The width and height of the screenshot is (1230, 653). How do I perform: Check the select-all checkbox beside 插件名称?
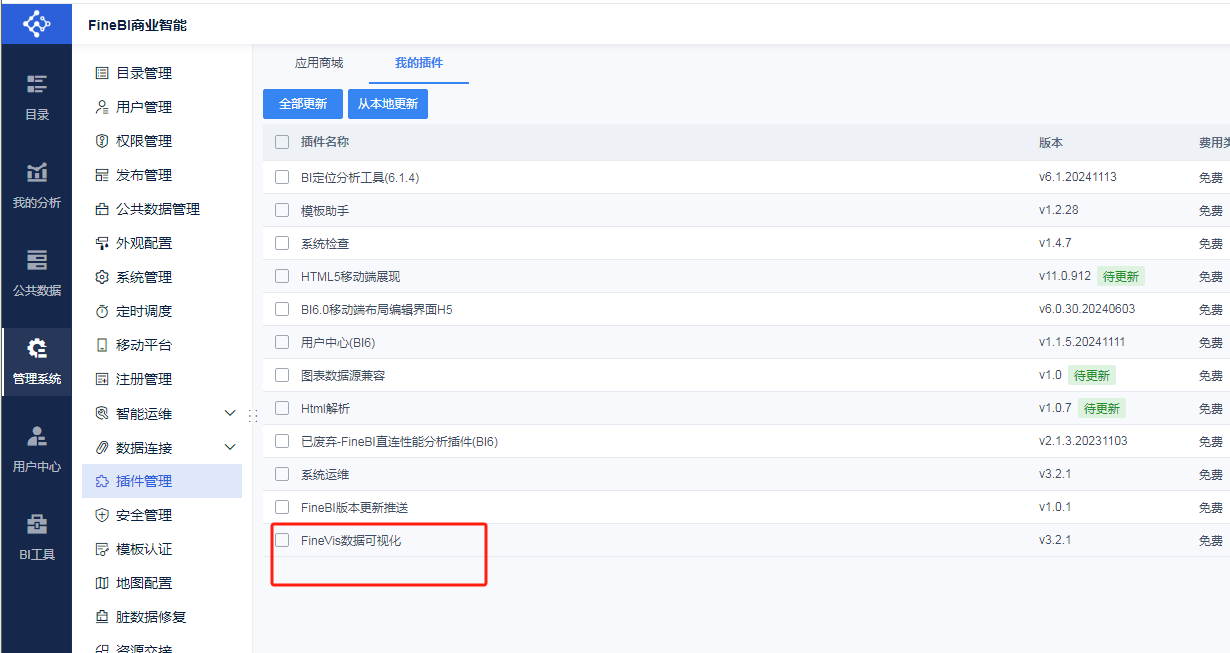[282, 142]
